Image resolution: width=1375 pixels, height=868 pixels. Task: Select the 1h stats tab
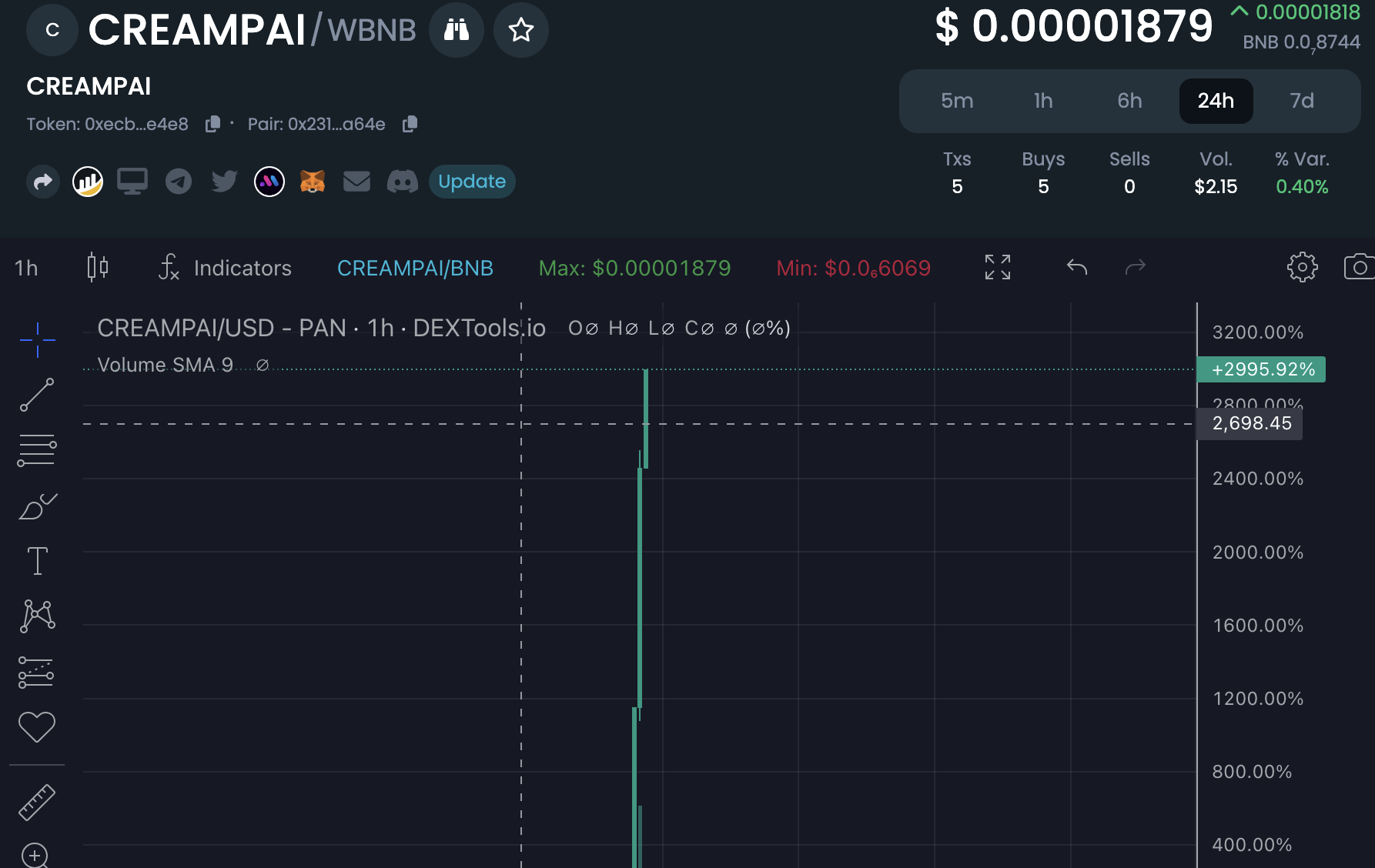[x=1043, y=101]
